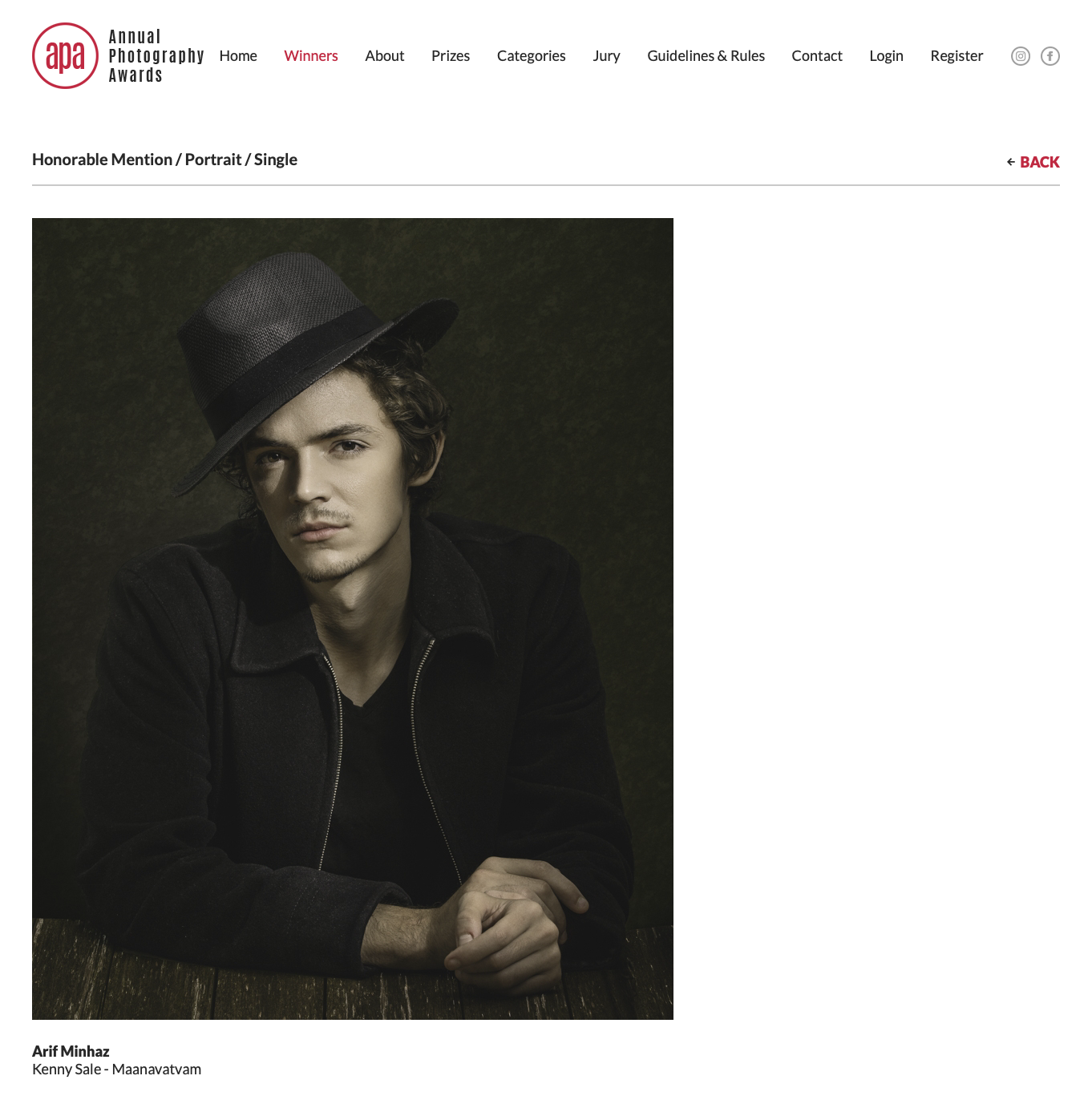The image size is (1092, 1100).
Task: Click the back arrow icon
Action: click(x=1011, y=162)
